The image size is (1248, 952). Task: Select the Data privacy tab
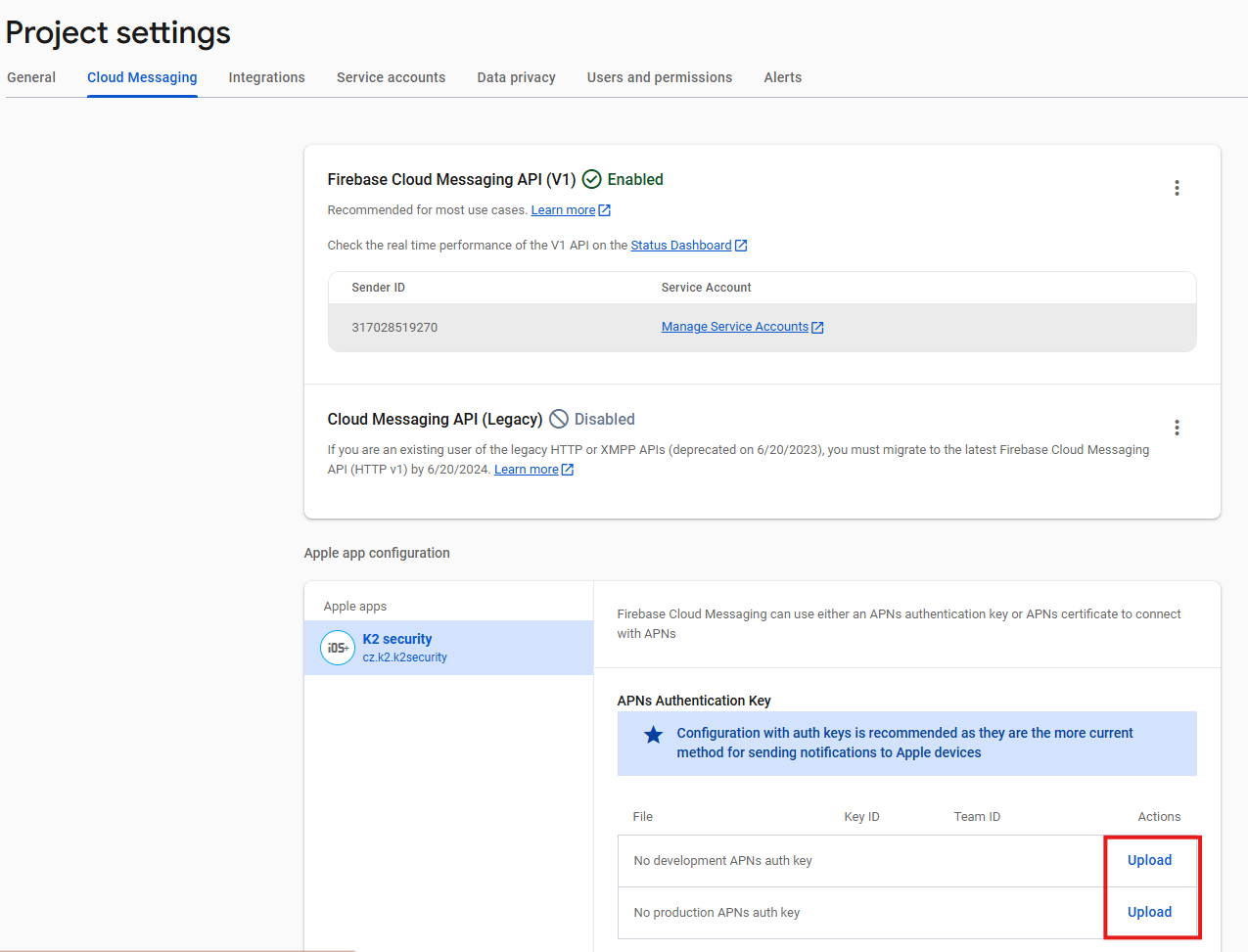tap(516, 77)
